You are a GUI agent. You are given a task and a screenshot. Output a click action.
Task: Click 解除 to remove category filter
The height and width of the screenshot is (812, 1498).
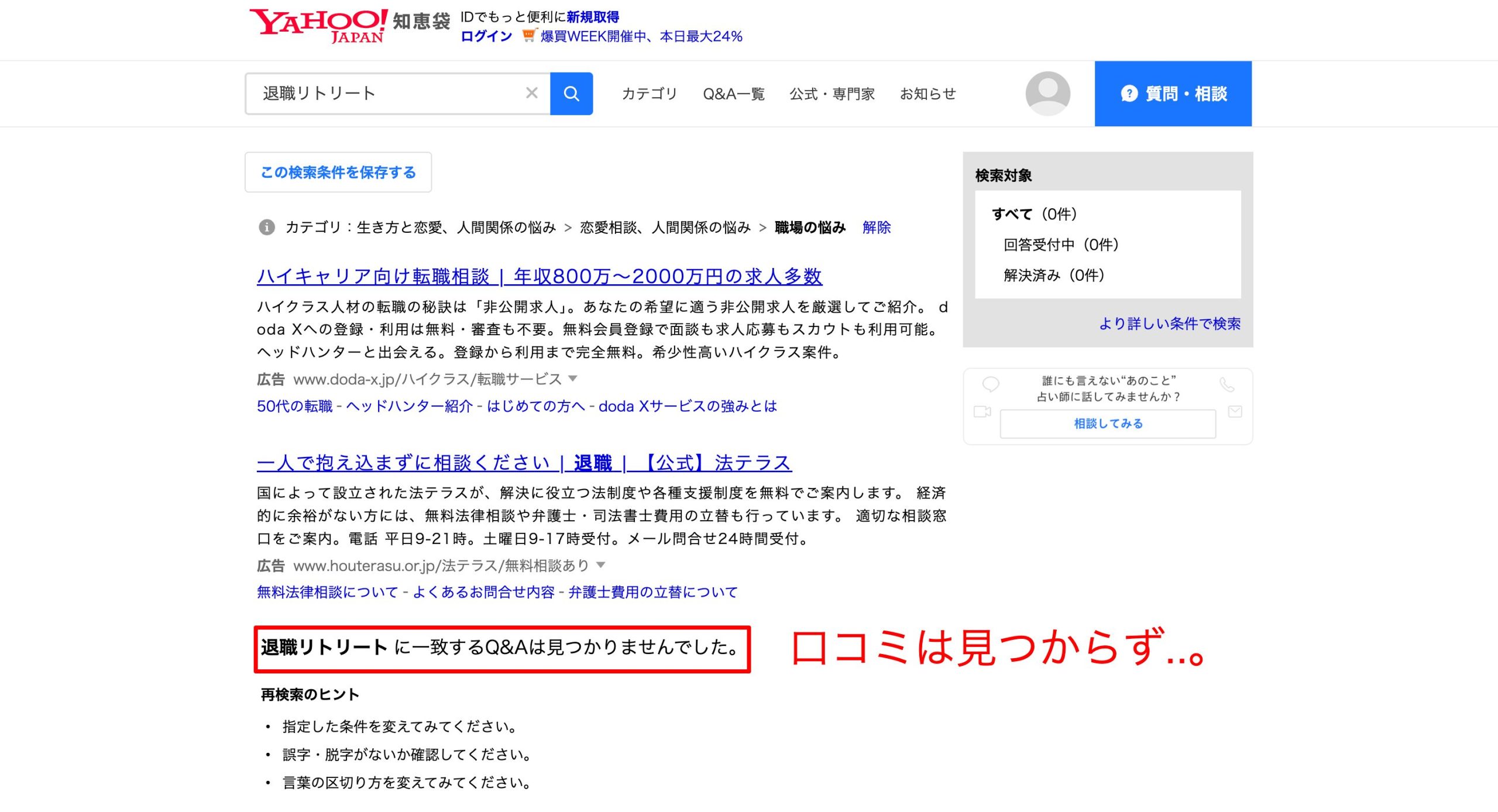point(877,227)
